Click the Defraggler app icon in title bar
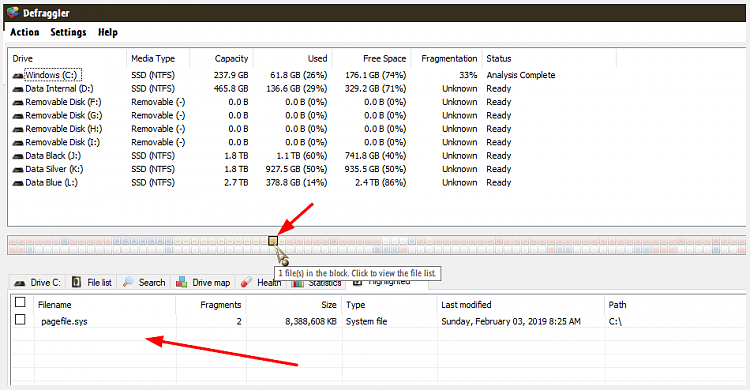This screenshot has height=390, width=750. (x=13, y=12)
